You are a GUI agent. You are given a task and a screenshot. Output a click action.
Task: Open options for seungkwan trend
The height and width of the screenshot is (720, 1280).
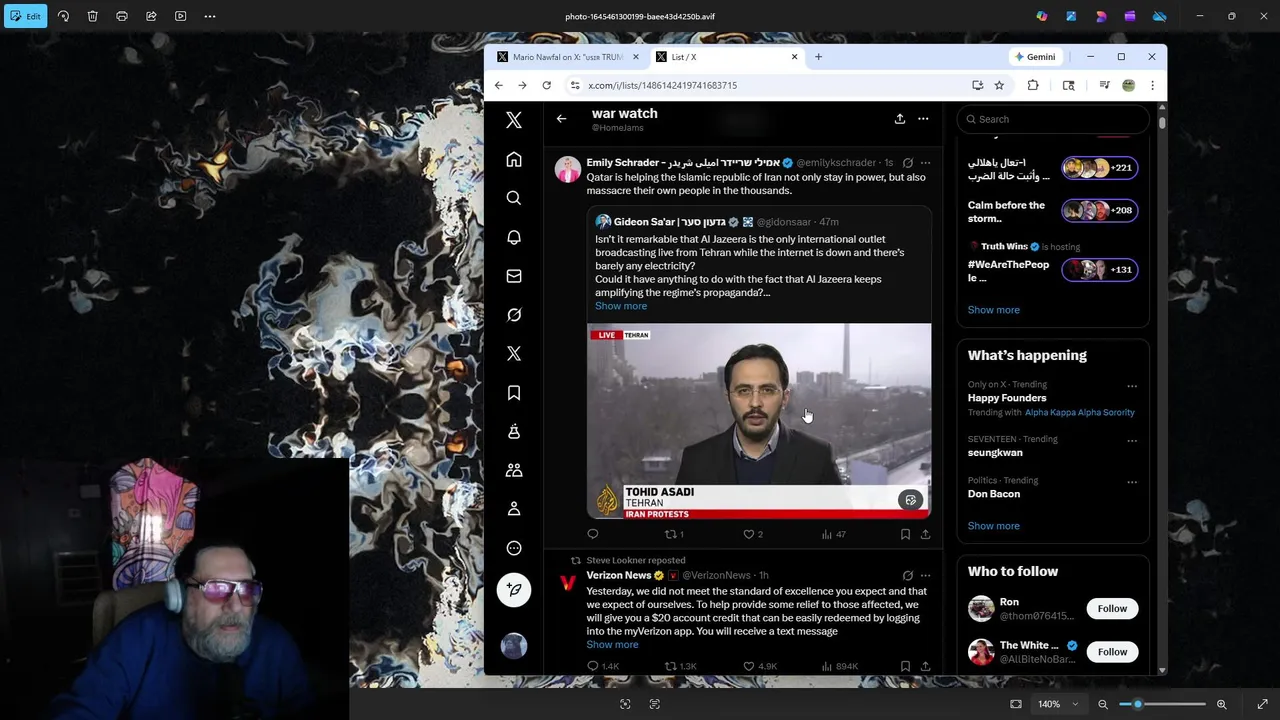point(1132,441)
